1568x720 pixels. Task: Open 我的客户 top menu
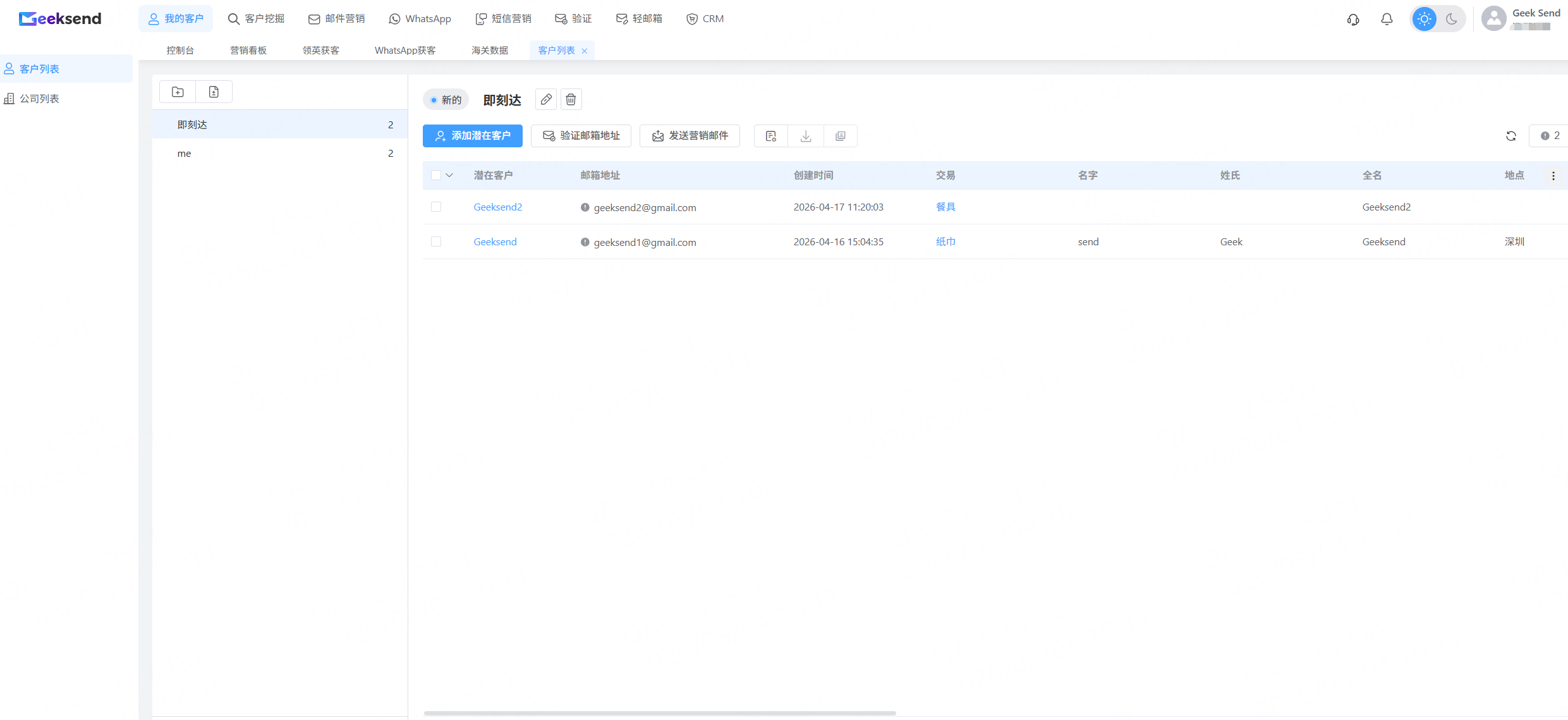[x=176, y=19]
